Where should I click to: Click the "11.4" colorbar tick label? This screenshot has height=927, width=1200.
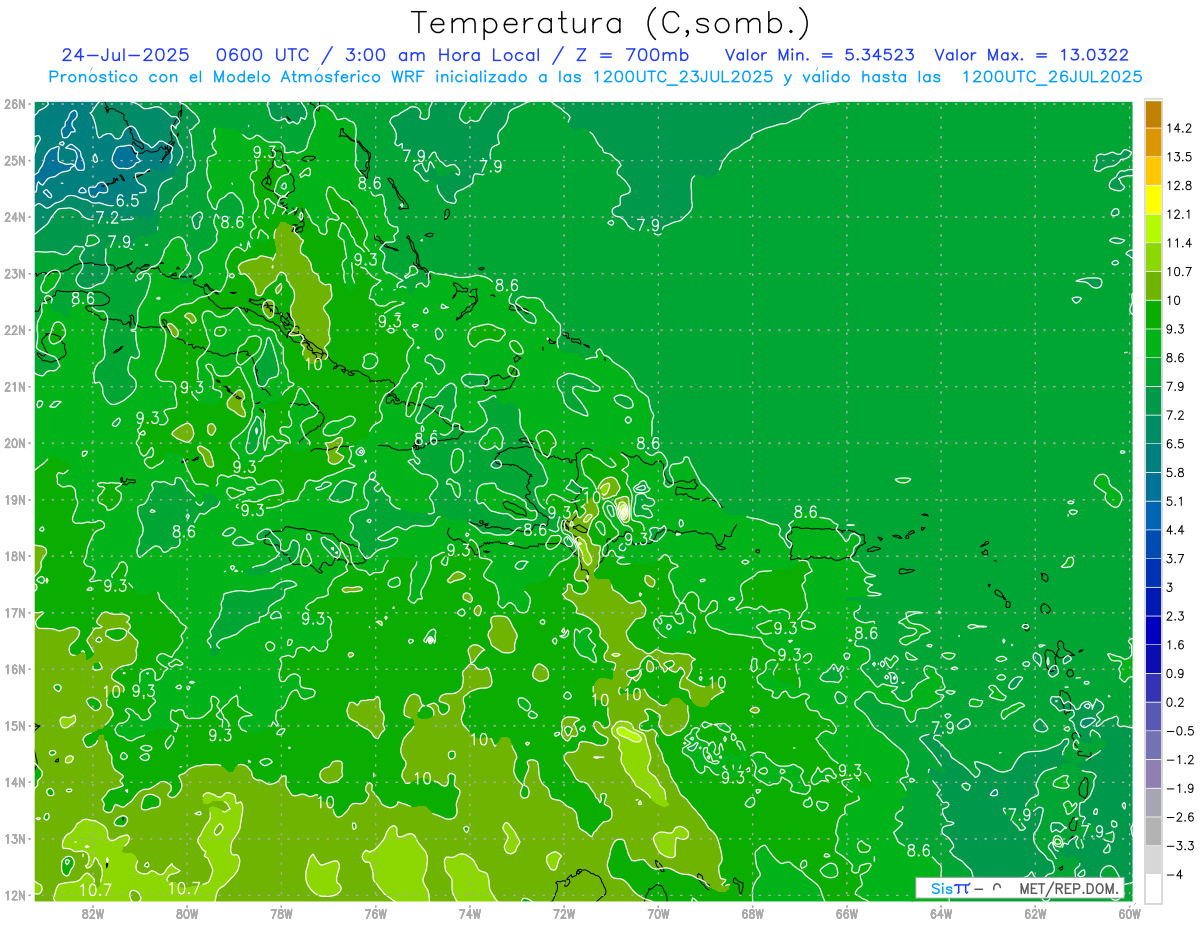tap(1179, 243)
